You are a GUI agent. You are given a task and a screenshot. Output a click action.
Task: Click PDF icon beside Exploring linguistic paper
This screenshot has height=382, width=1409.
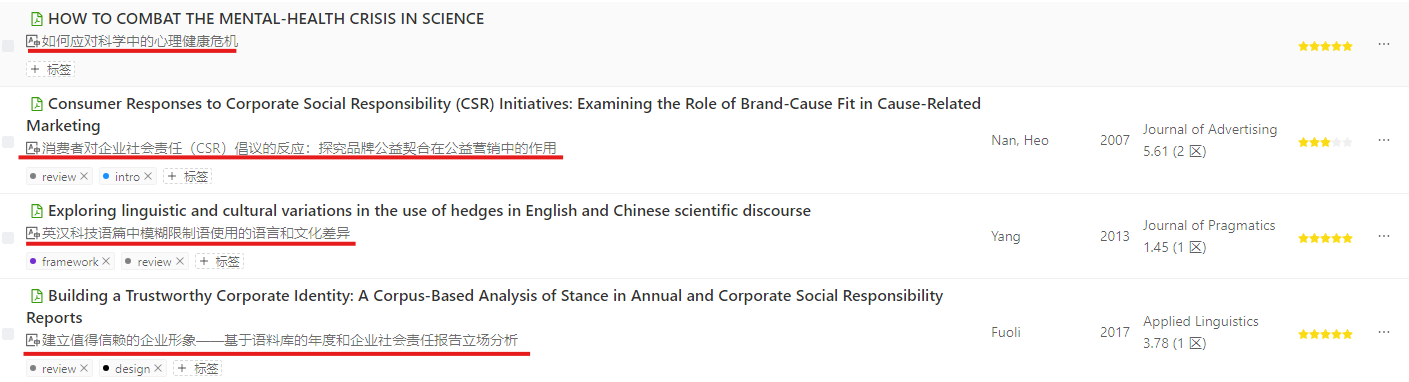37,211
